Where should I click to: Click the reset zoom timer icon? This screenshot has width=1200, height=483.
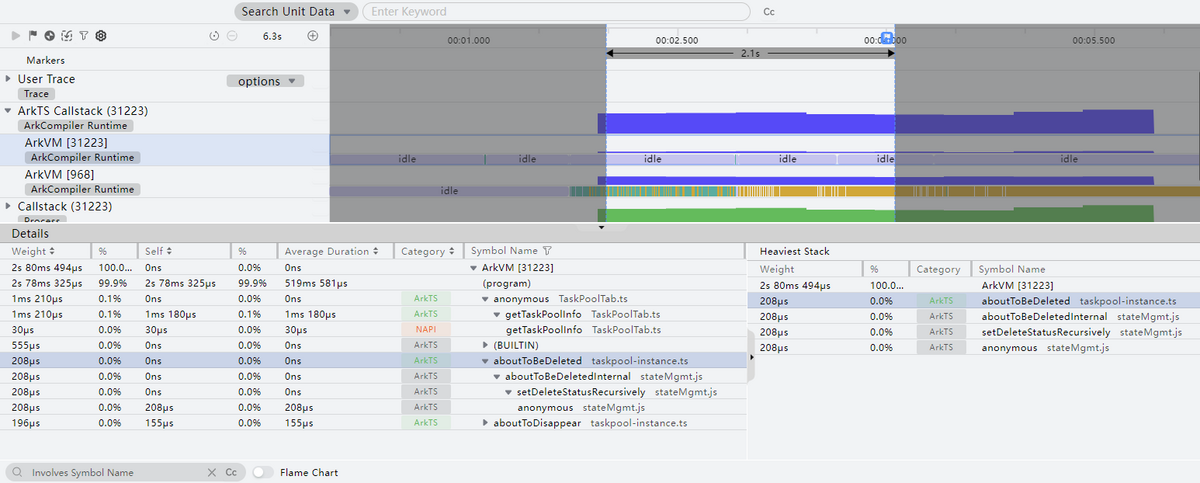[x=214, y=36]
